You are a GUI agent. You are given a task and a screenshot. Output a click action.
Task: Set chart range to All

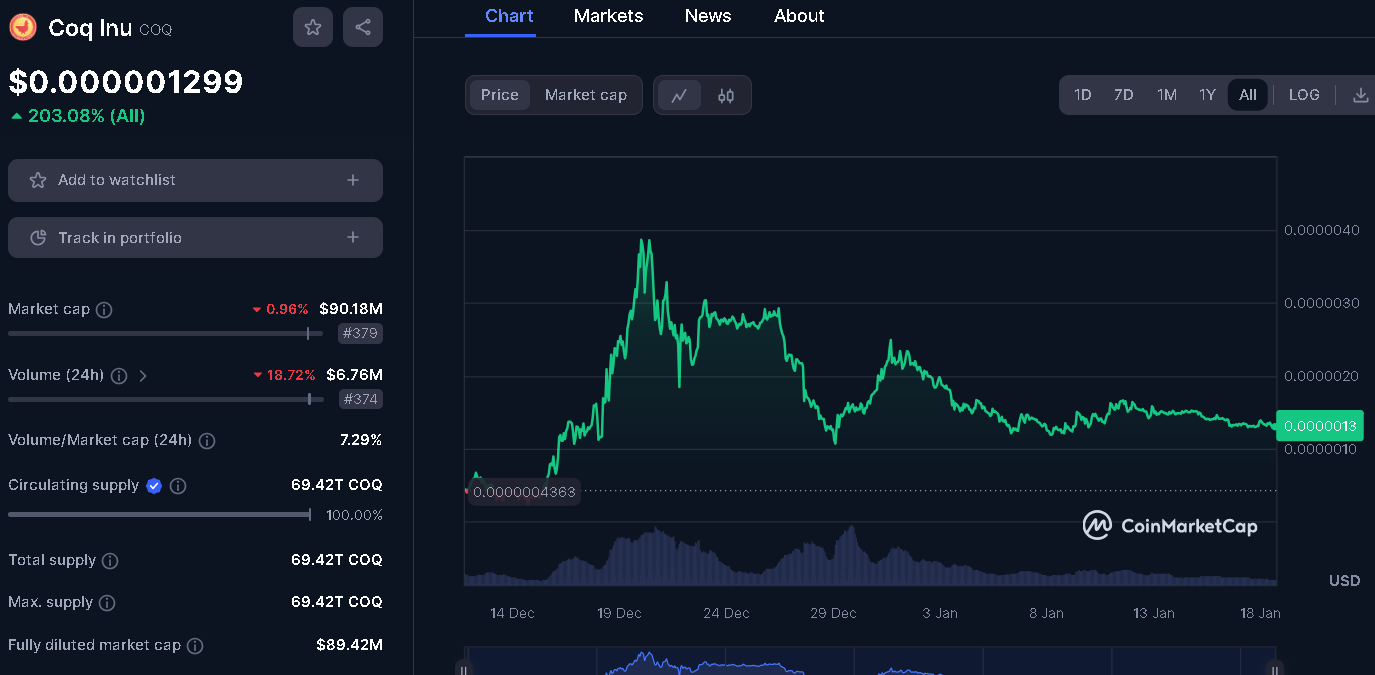(1248, 95)
